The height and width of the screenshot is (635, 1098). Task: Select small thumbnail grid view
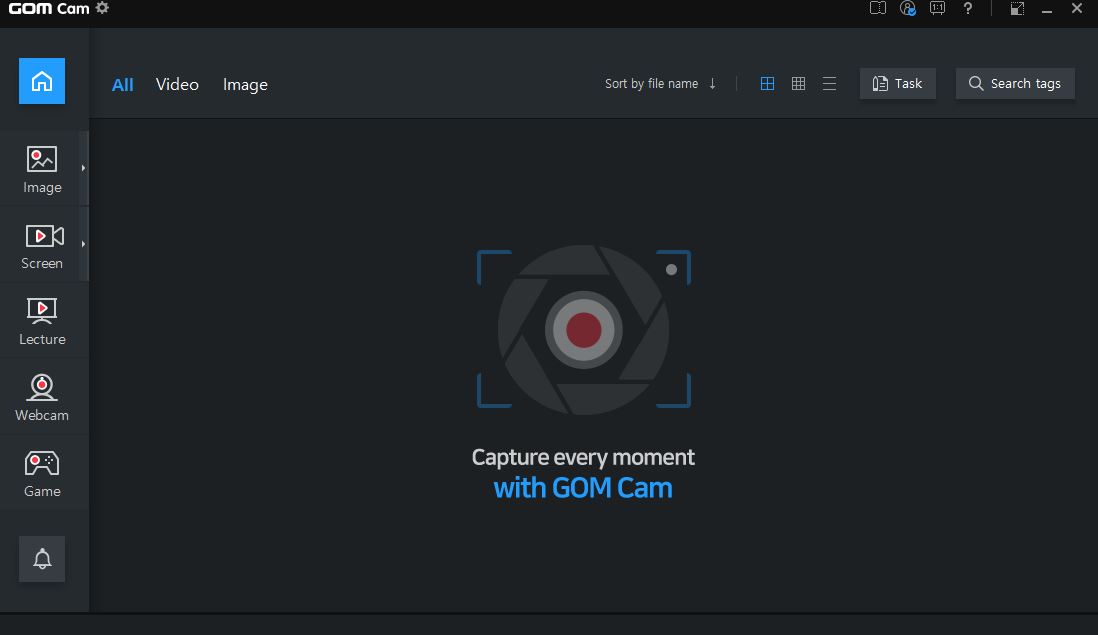click(798, 83)
